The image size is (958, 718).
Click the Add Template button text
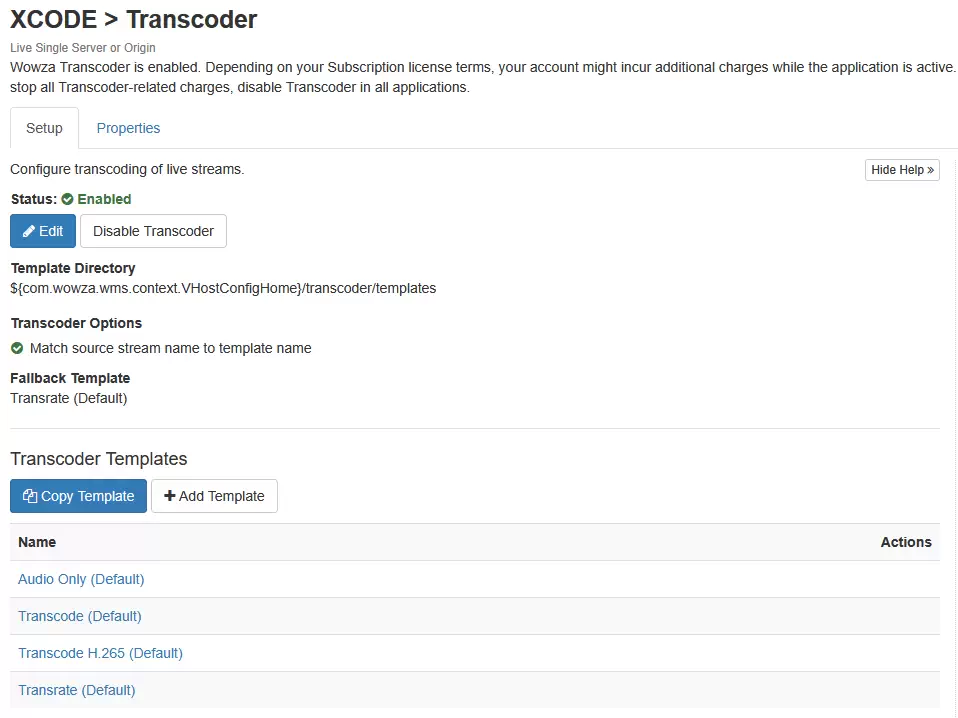(222, 496)
